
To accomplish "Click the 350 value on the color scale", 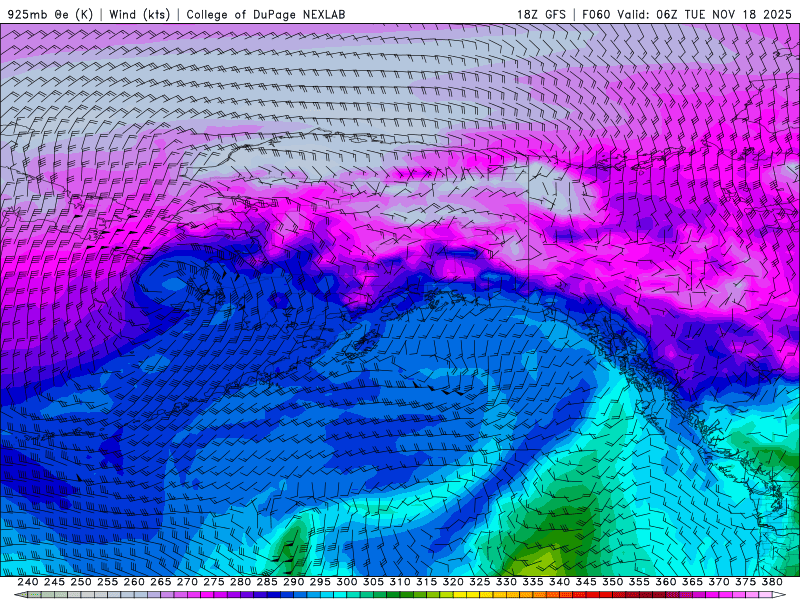I will [x=612, y=582].
